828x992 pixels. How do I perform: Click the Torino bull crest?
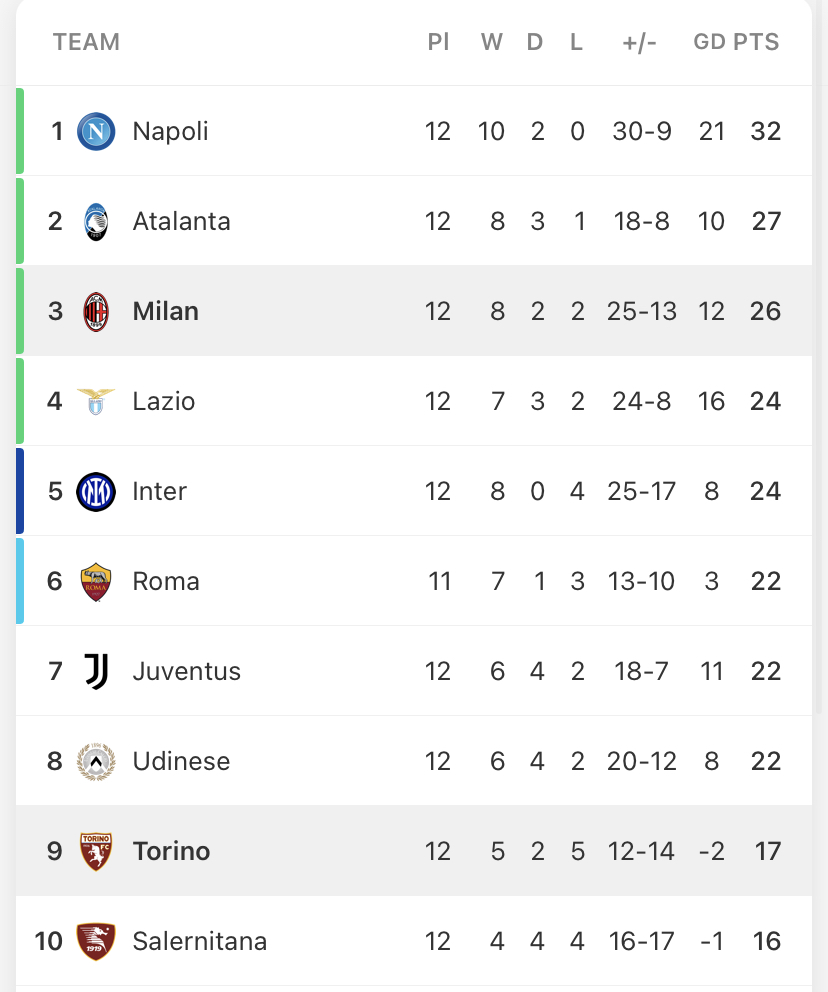(x=96, y=852)
